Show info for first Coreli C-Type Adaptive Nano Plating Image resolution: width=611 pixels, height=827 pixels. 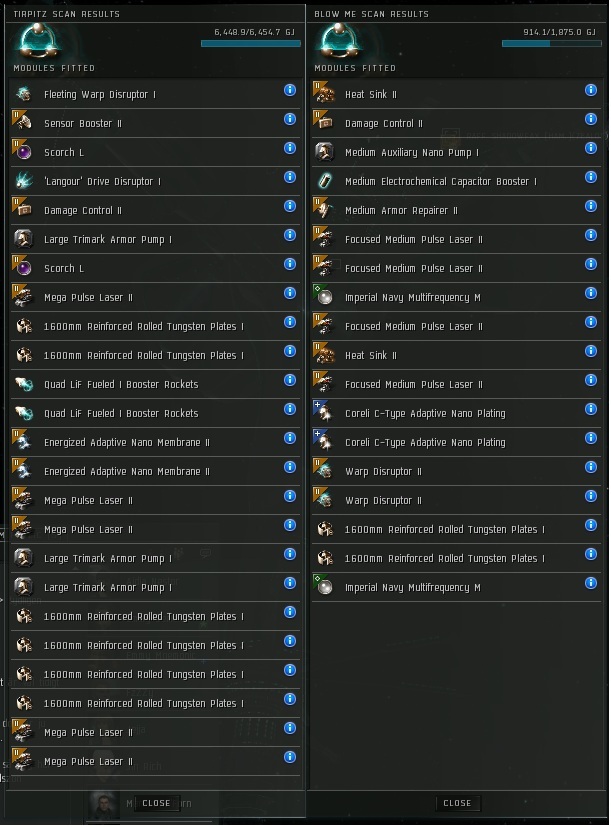(591, 409)
